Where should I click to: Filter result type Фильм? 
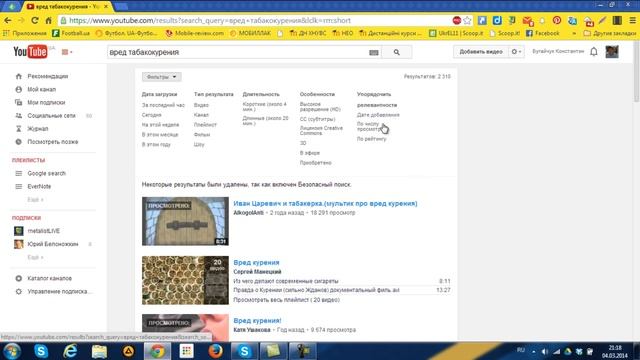202,135
